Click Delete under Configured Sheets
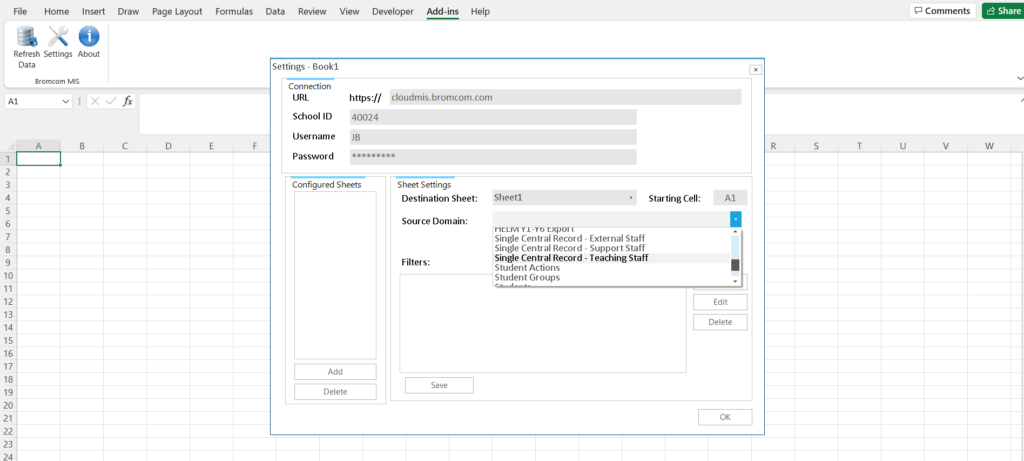 click(335, 392)
